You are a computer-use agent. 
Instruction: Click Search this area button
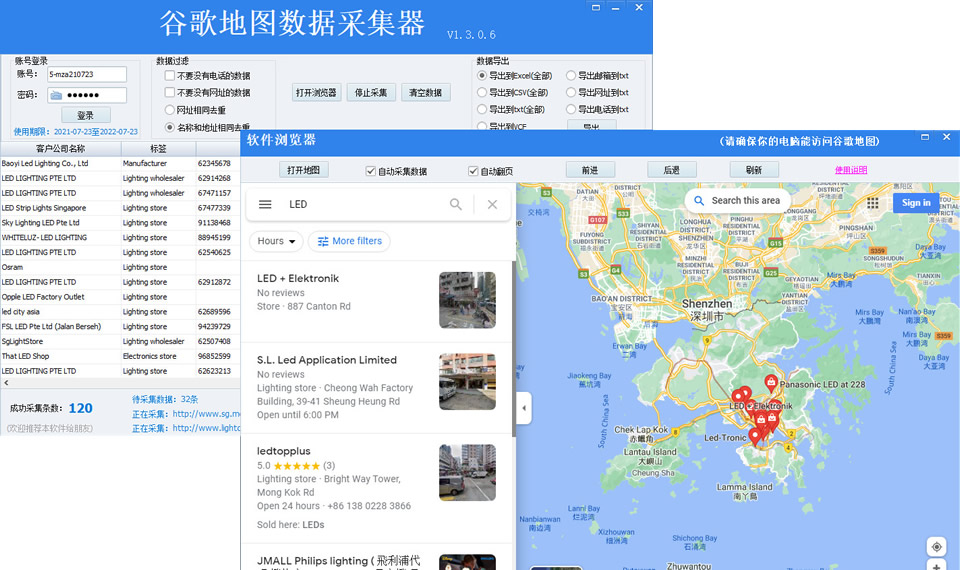tap(738, 200)
